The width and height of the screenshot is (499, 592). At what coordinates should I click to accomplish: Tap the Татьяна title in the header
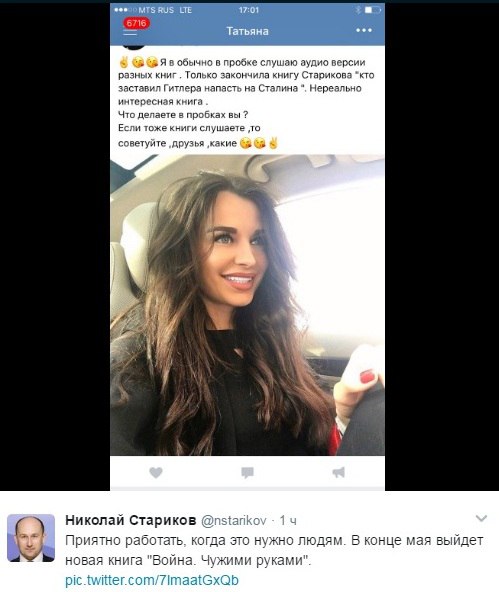click(248, 31)
